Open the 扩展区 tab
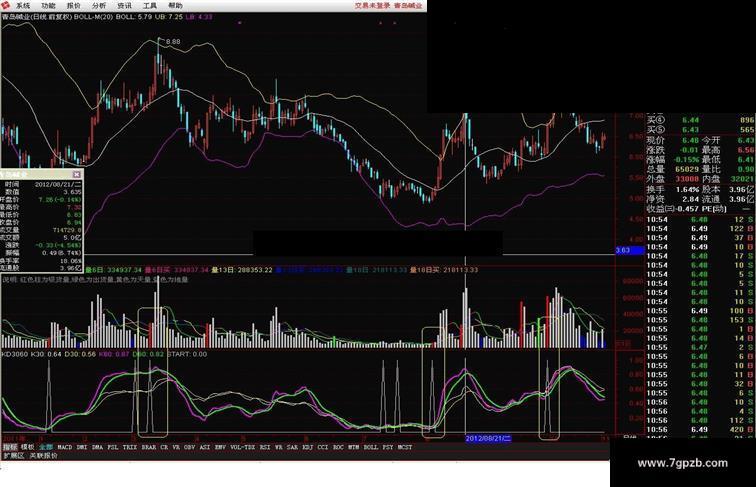This screenshot has width=756, height=487. [x=14, y=455]
